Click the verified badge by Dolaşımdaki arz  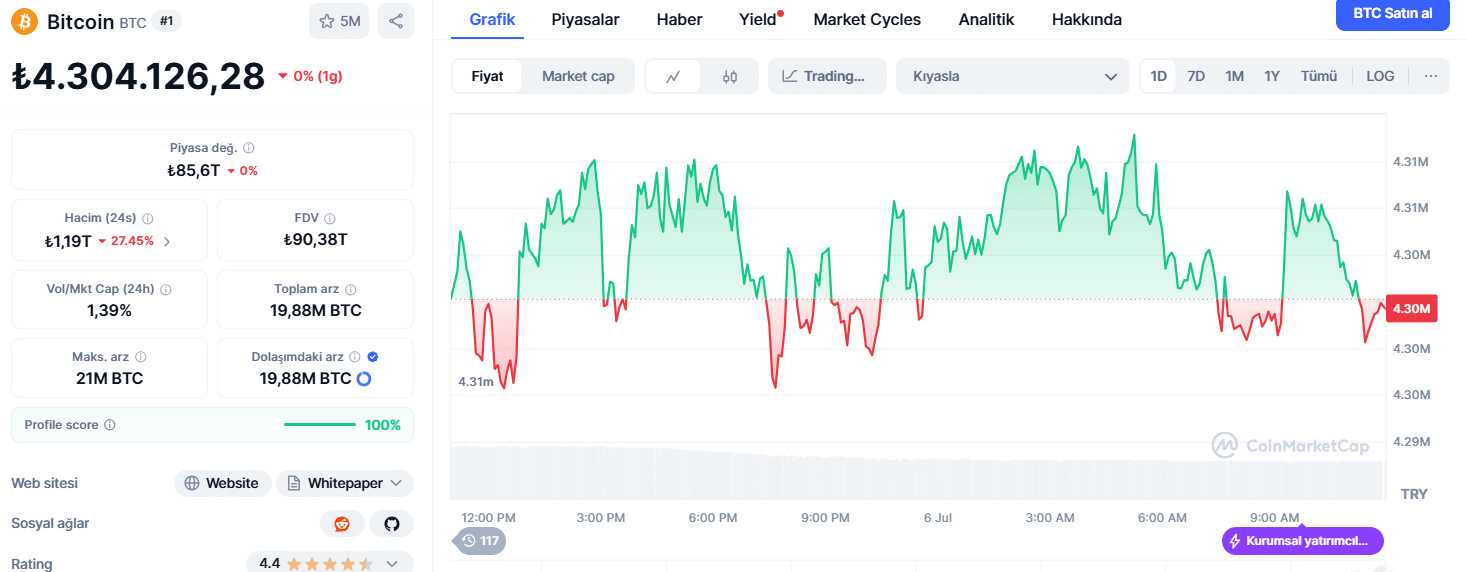[x=373, y=357]
